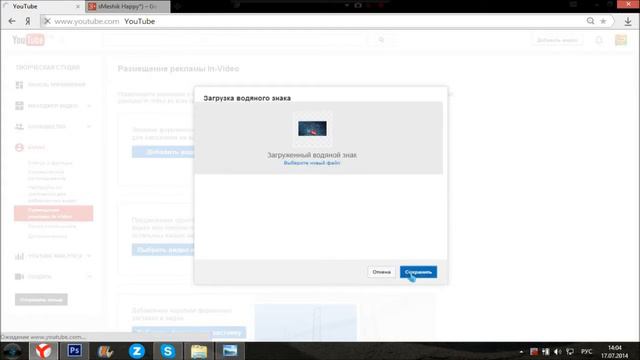The width and height of the screenshot is (640, 360).
Task: Expand the YouTube Analytics chevron
Action: pyautogui.click(x=89, y=256)
